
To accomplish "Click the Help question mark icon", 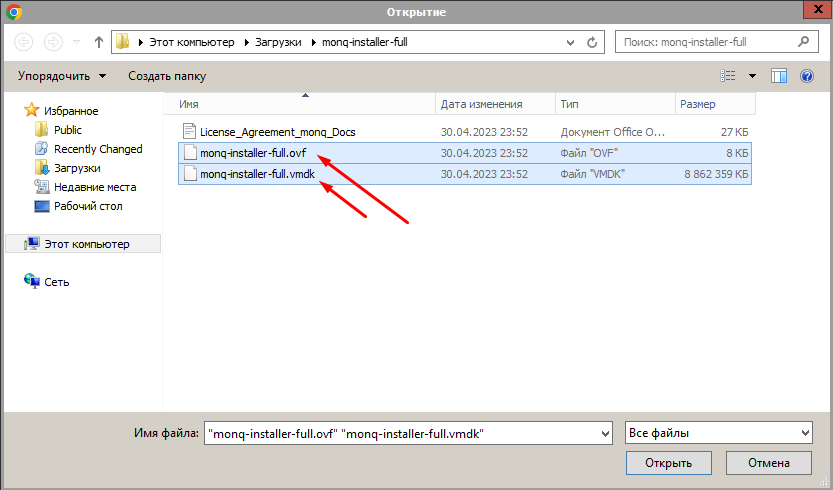I will (806, 76).
